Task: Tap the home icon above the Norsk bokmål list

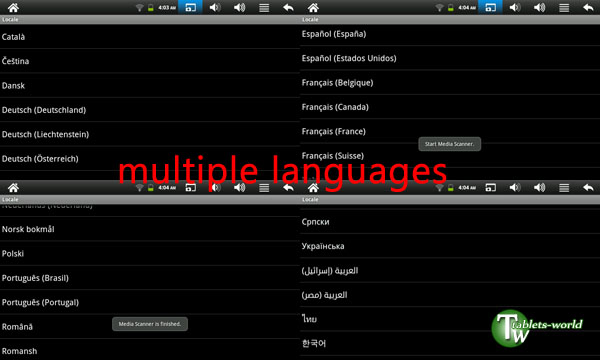Action: coord(13,187)
